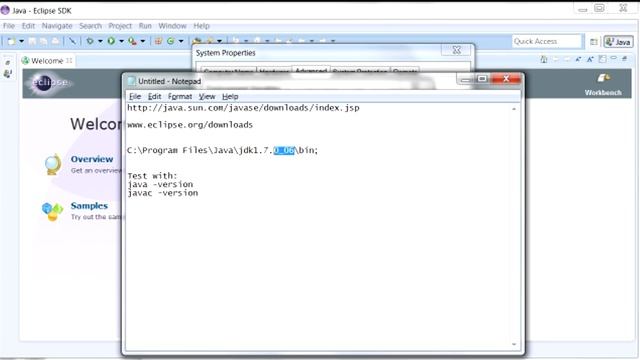The width and height of the screenshot is (640, 360).
Task: Close the System Properties dialog
Action: pyautogui.click(x=457, y=50)
